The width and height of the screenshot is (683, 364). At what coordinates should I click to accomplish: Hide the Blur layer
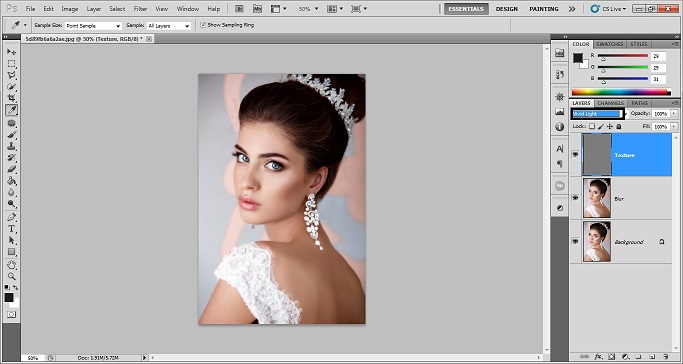575,198
